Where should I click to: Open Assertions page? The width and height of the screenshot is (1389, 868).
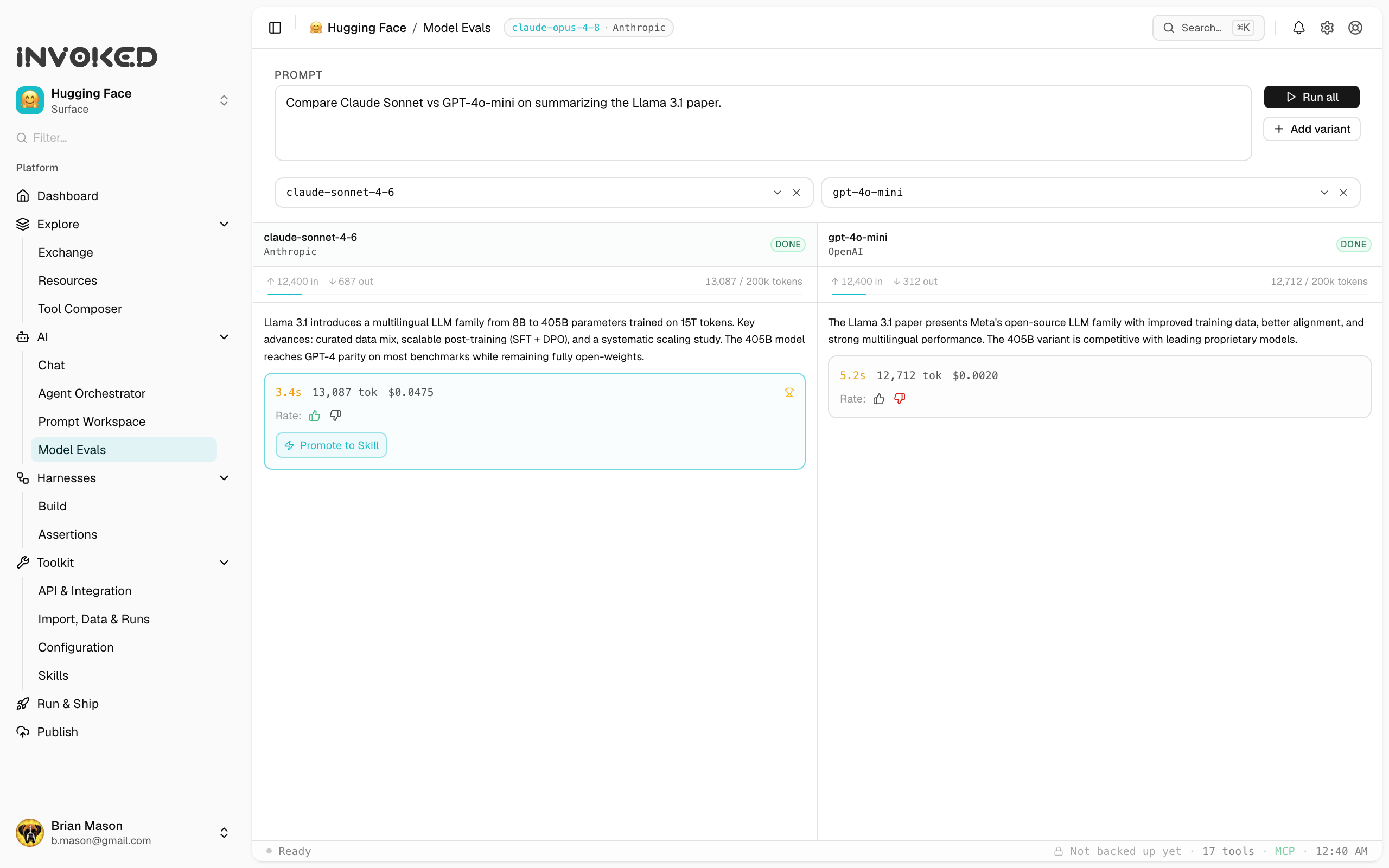click(124, 534)
